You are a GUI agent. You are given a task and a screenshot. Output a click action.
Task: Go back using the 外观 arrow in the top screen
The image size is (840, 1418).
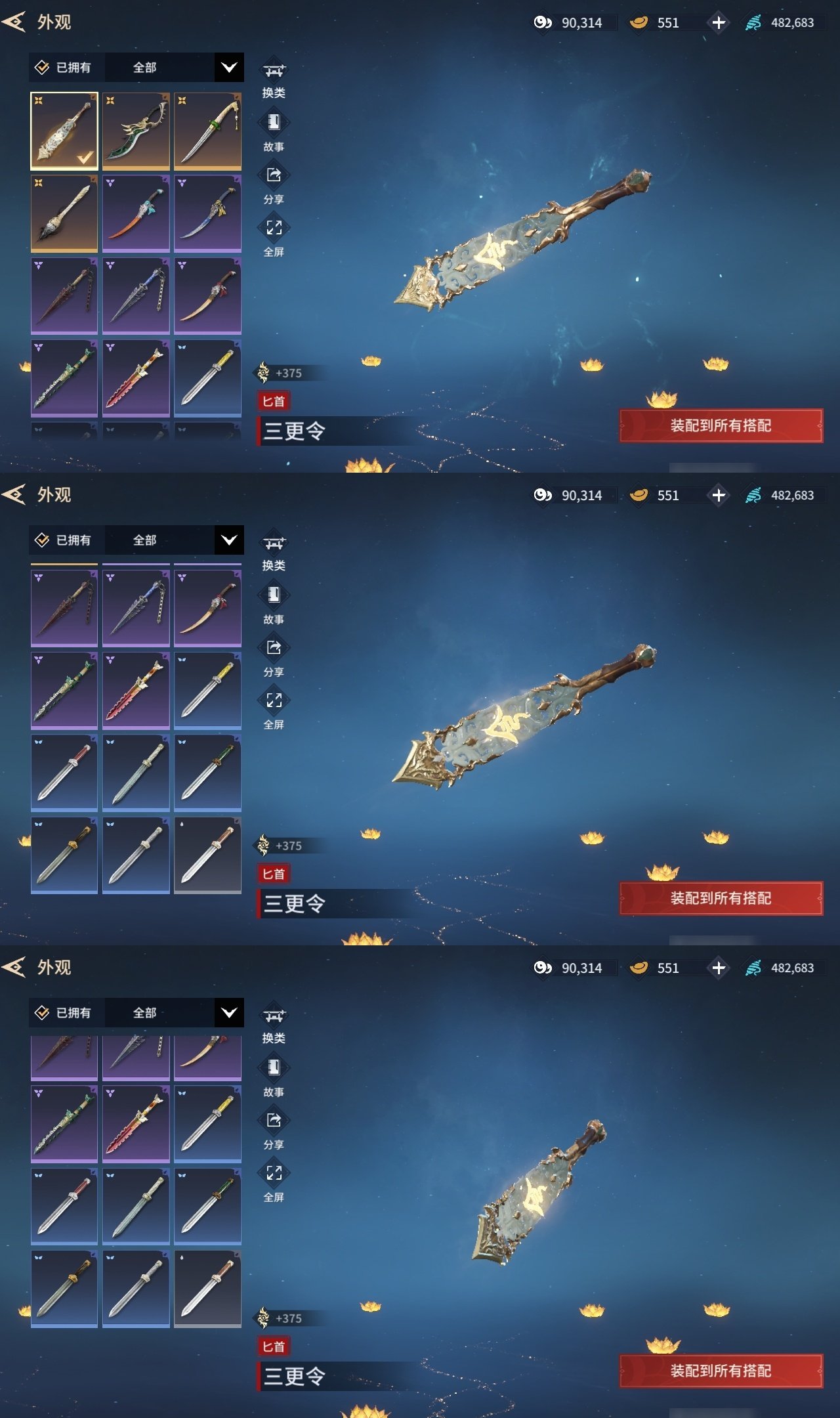point(14,22)
